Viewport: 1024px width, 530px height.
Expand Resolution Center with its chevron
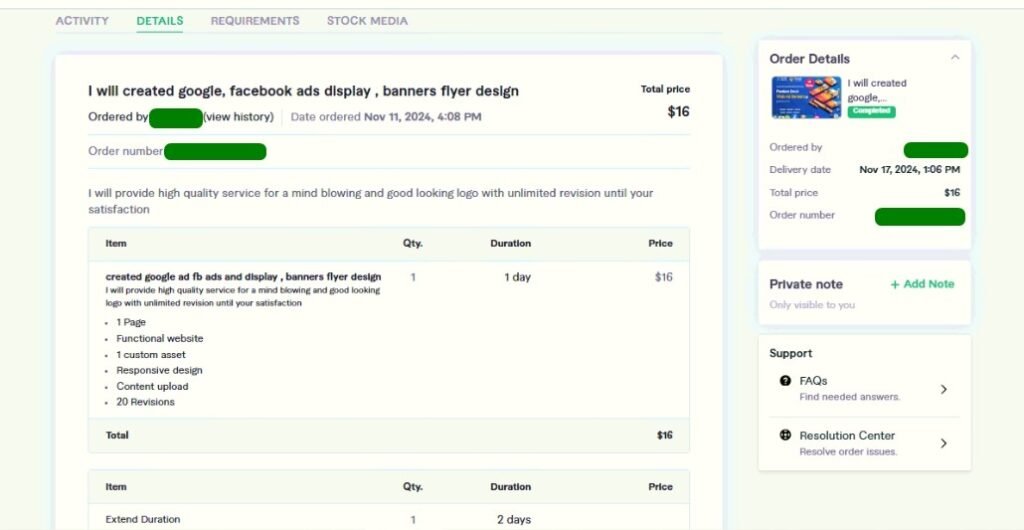[x=943, y=443]
